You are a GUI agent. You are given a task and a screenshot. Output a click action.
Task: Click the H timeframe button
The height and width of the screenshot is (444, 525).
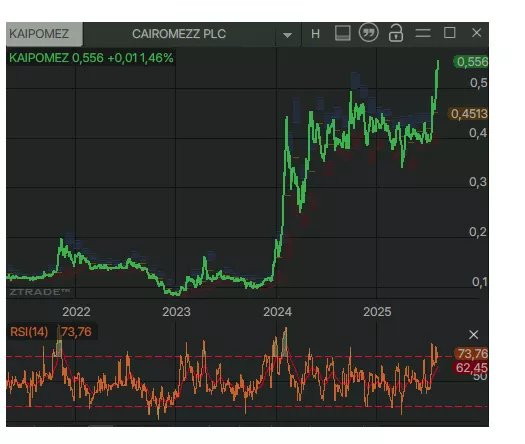pyautogui.click(x=315, y=34)
